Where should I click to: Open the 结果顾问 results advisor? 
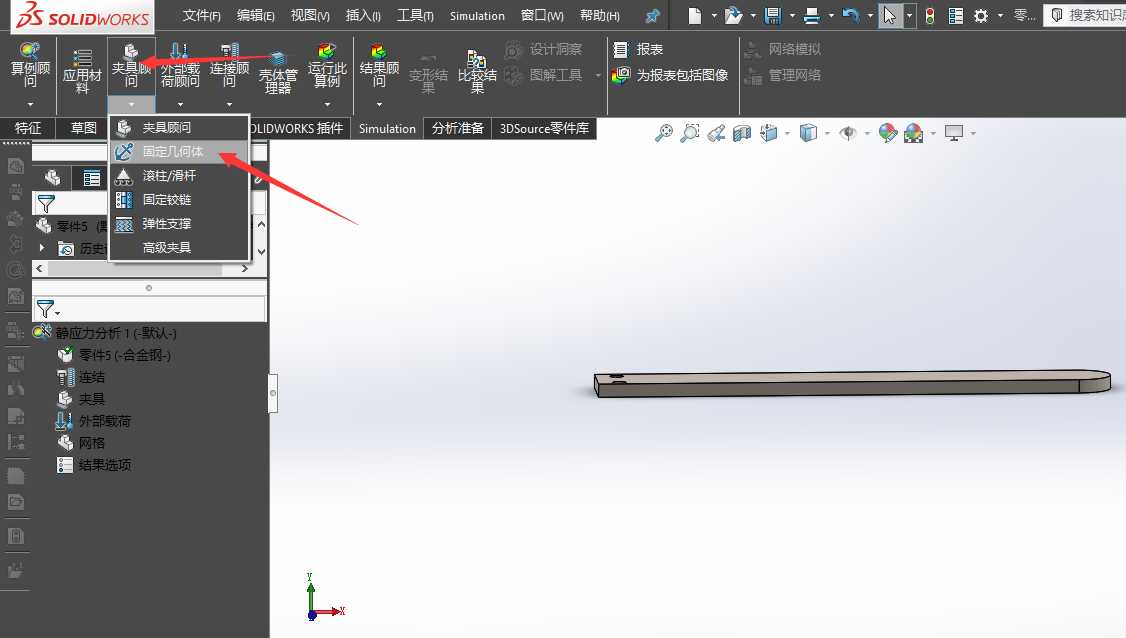[x=378, y=63]
